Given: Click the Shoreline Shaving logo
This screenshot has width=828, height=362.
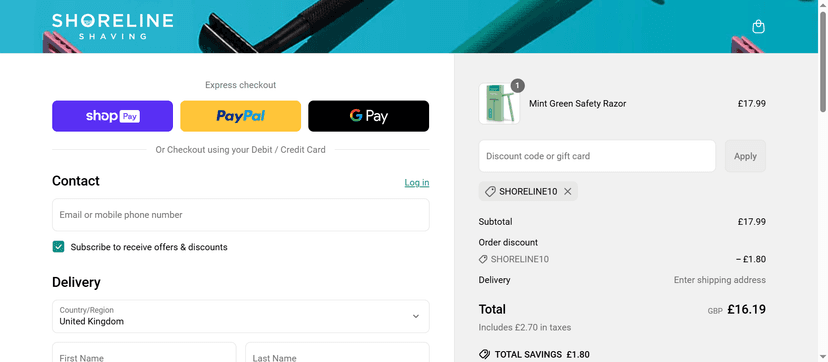Looking at the screenshot, I should pyautogui.click(x=112, y=26).
